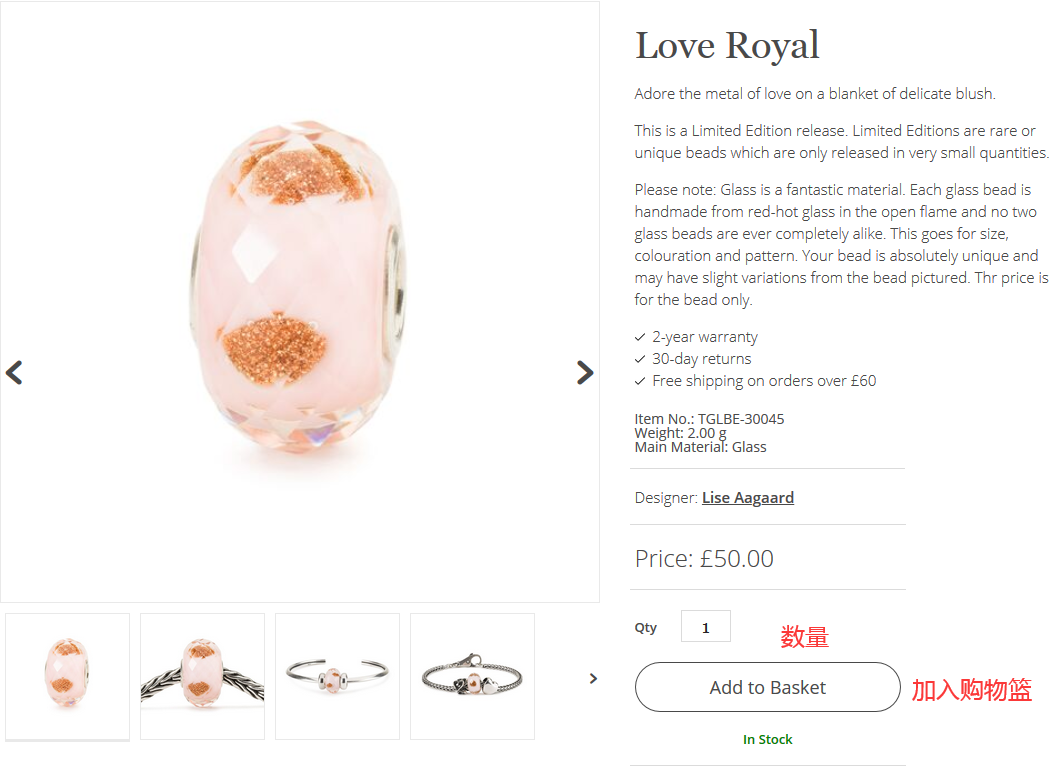Click the previous image arrow on the gallery
Screen dimensions: 1064x767
click(x=14, y=373)
